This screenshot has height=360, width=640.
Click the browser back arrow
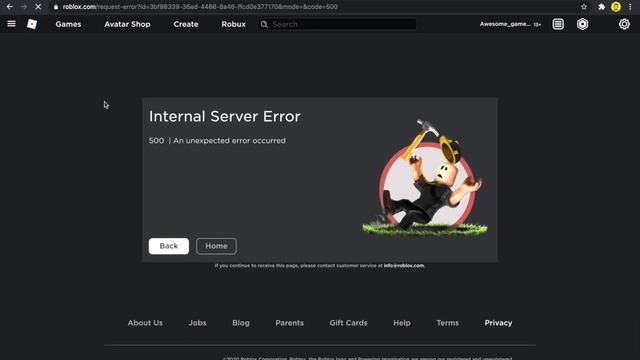(9, 7)
